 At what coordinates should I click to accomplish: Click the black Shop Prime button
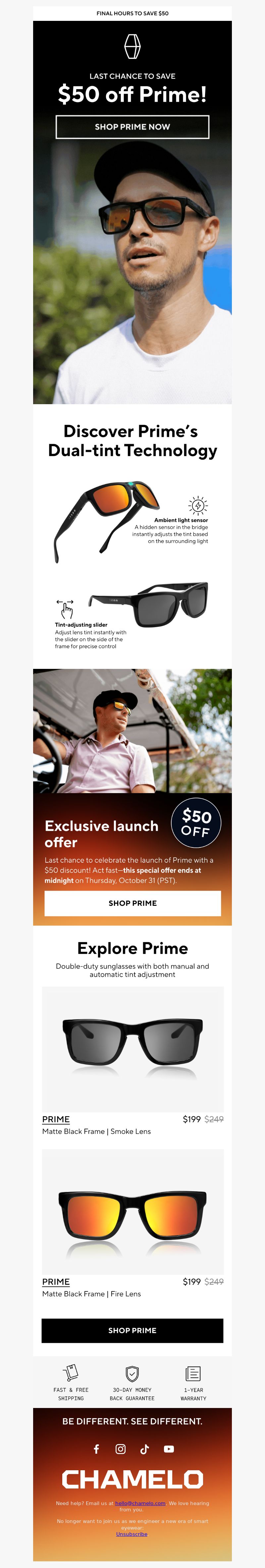pyautogui.click(x=132, y=1330)
